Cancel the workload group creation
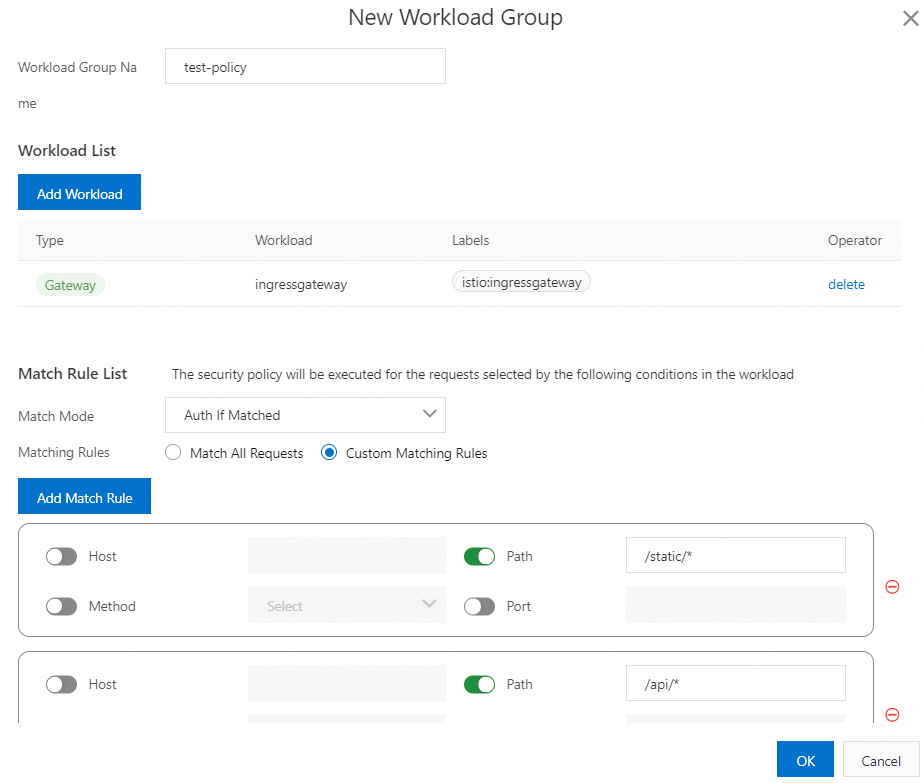 [x=880, y=761]
